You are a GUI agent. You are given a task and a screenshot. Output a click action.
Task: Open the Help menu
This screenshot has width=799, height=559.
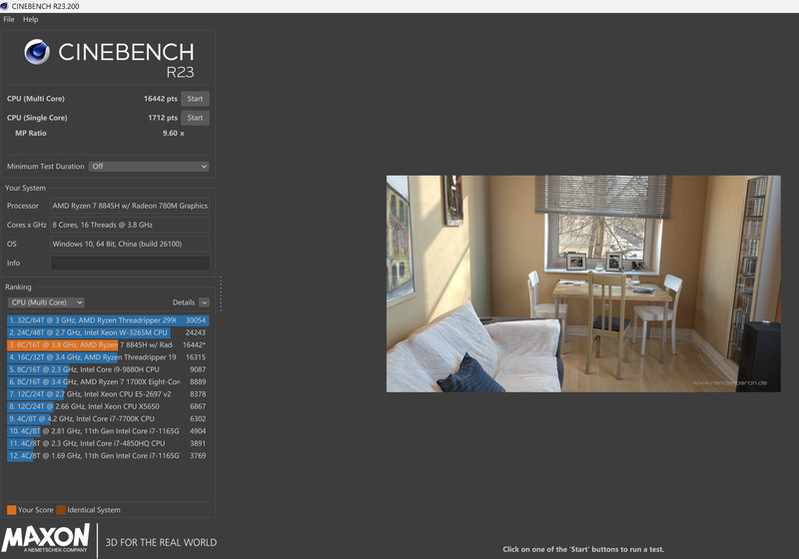(x=31, y=19)
